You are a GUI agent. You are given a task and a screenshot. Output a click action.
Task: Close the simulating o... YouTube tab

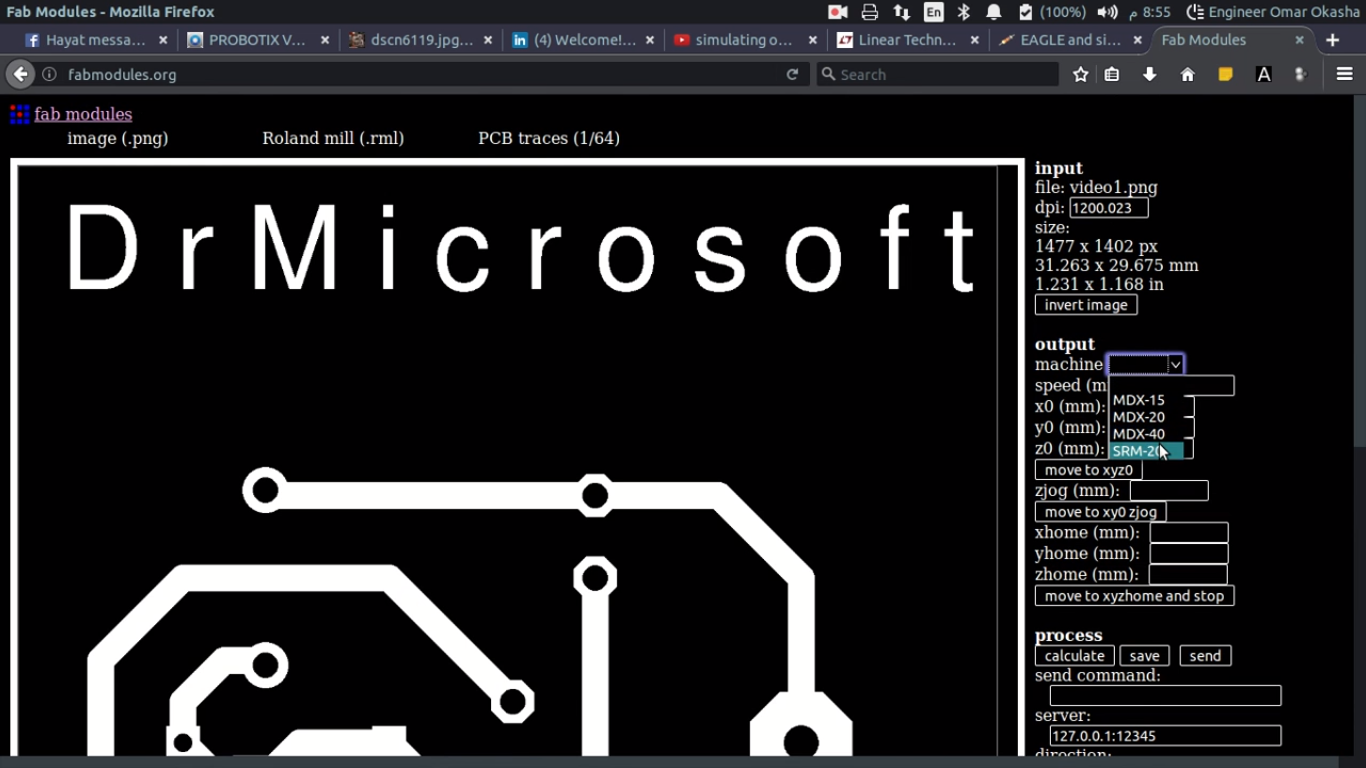[813, 40]
